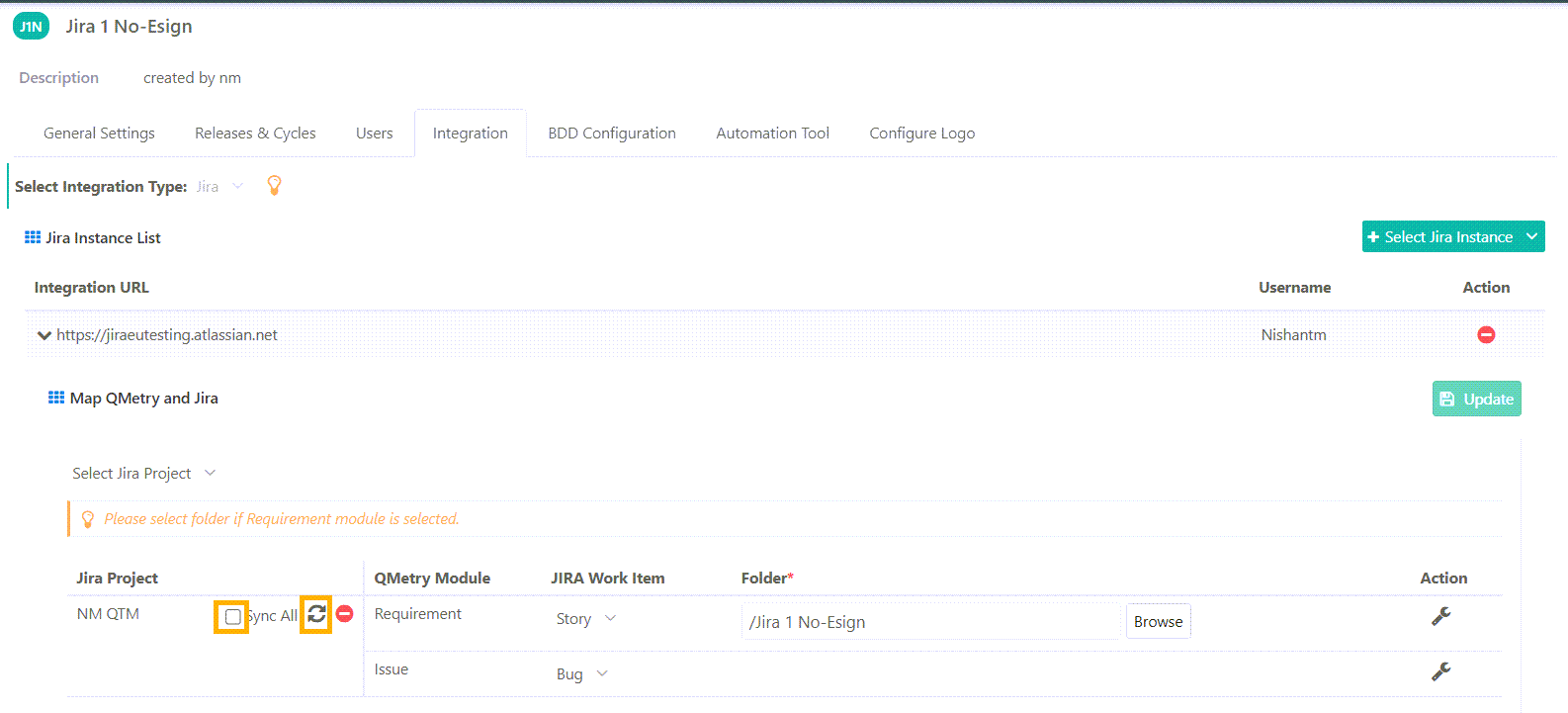
Task: Click the Jira Instance List grid icon
Action: (33, 237)
